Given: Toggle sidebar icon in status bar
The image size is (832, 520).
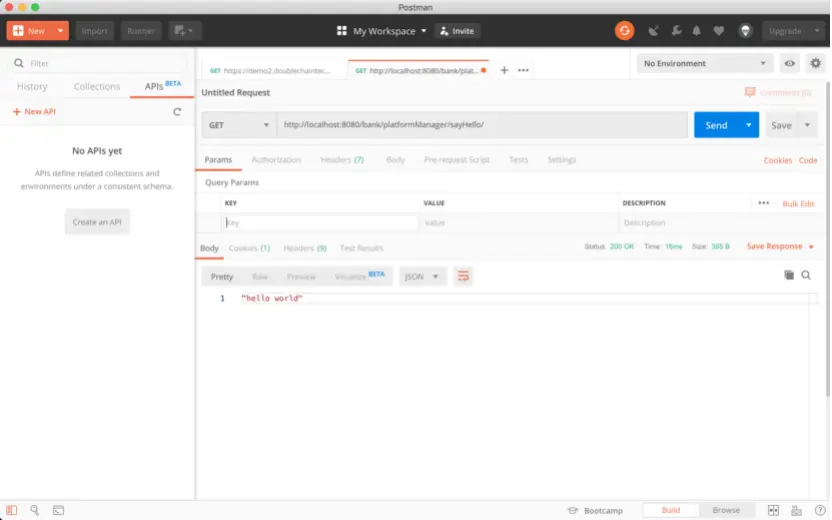Looking at the screenshot, I should 12,510.
